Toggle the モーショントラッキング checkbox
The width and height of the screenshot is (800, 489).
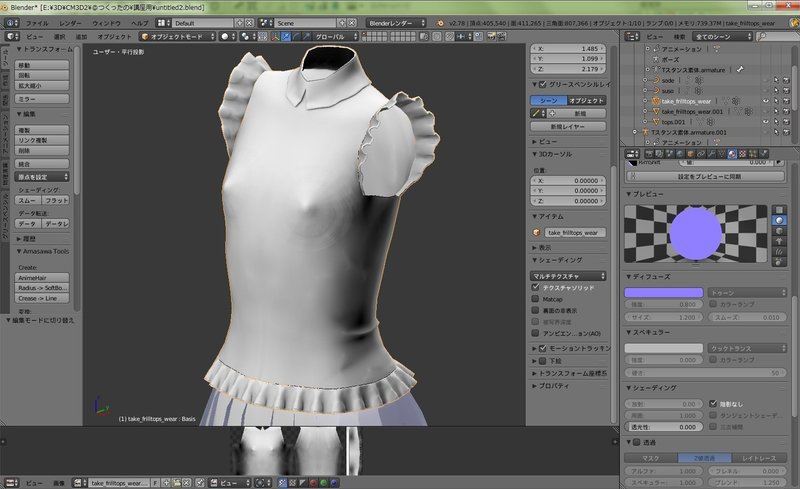coord(542,348)
